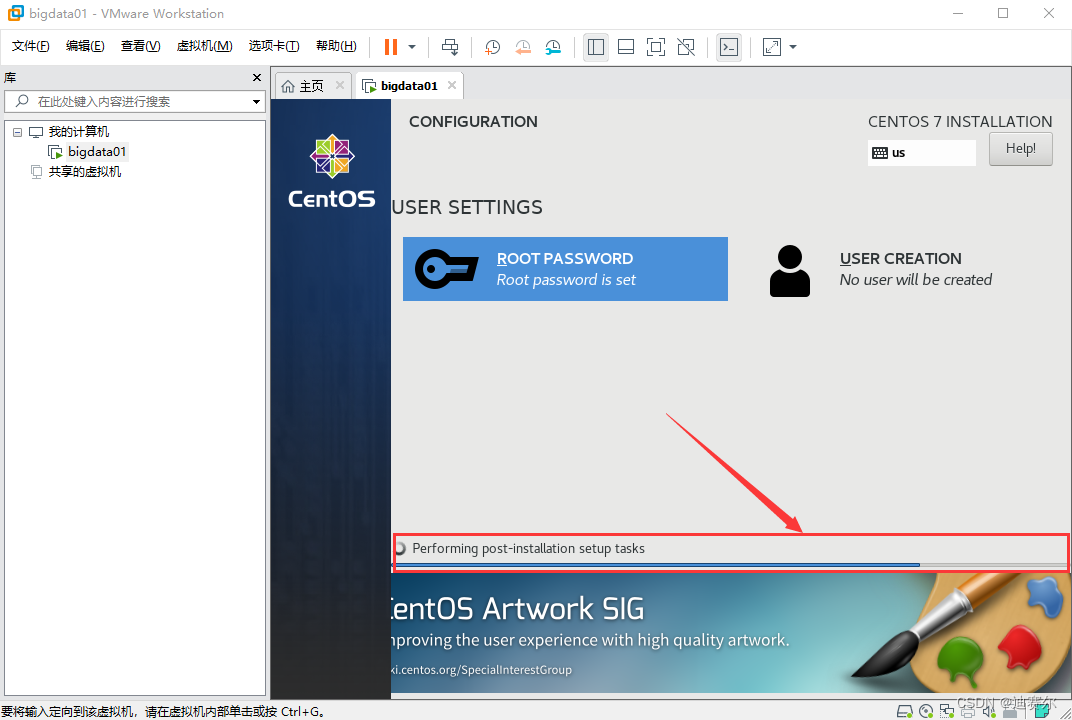Open the 编辑(E) menu
The image size is (1072, 720).
point(85,46)
